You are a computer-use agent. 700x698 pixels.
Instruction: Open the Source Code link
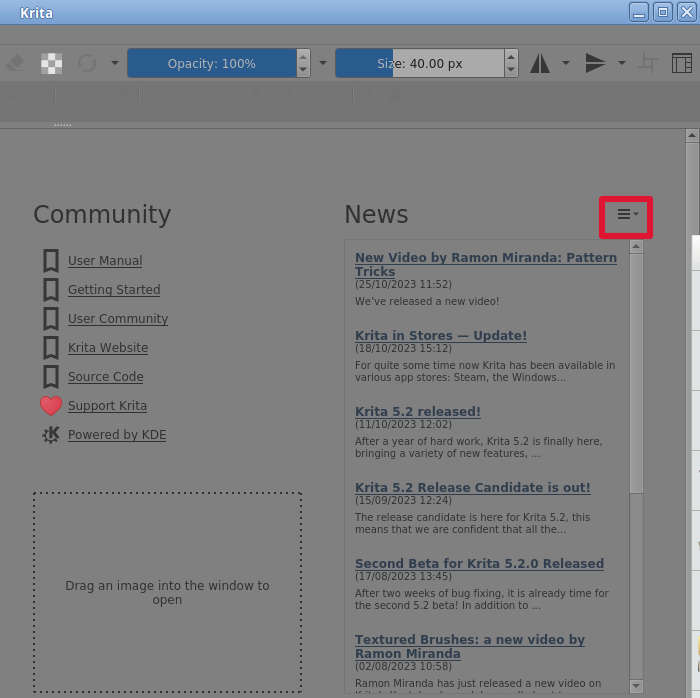pos(106,377)
